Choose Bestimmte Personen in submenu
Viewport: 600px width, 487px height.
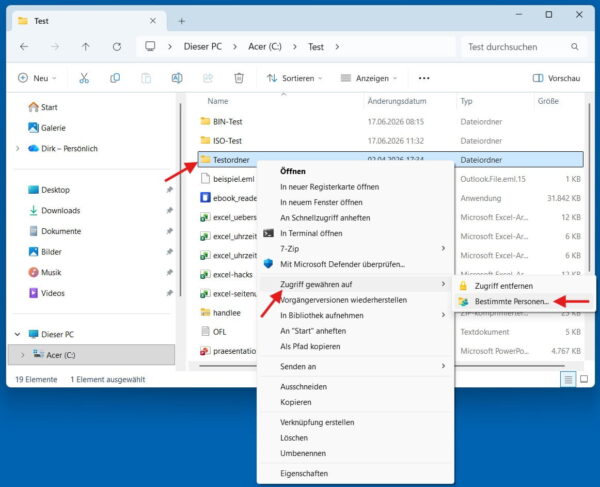[511, 301]
